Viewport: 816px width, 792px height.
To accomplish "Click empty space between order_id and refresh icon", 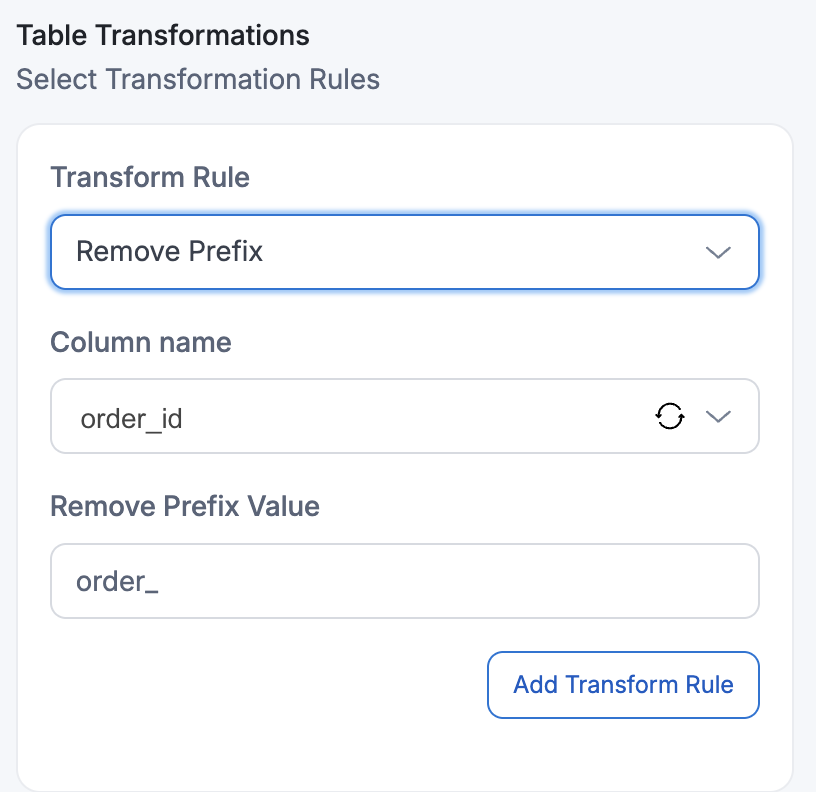I will [420, 417].
